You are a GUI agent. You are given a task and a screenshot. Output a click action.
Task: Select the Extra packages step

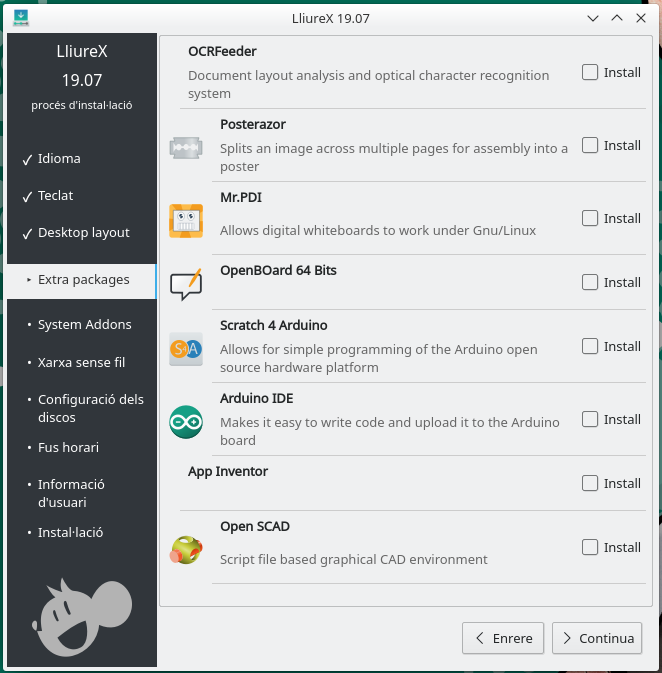(82, 280)
